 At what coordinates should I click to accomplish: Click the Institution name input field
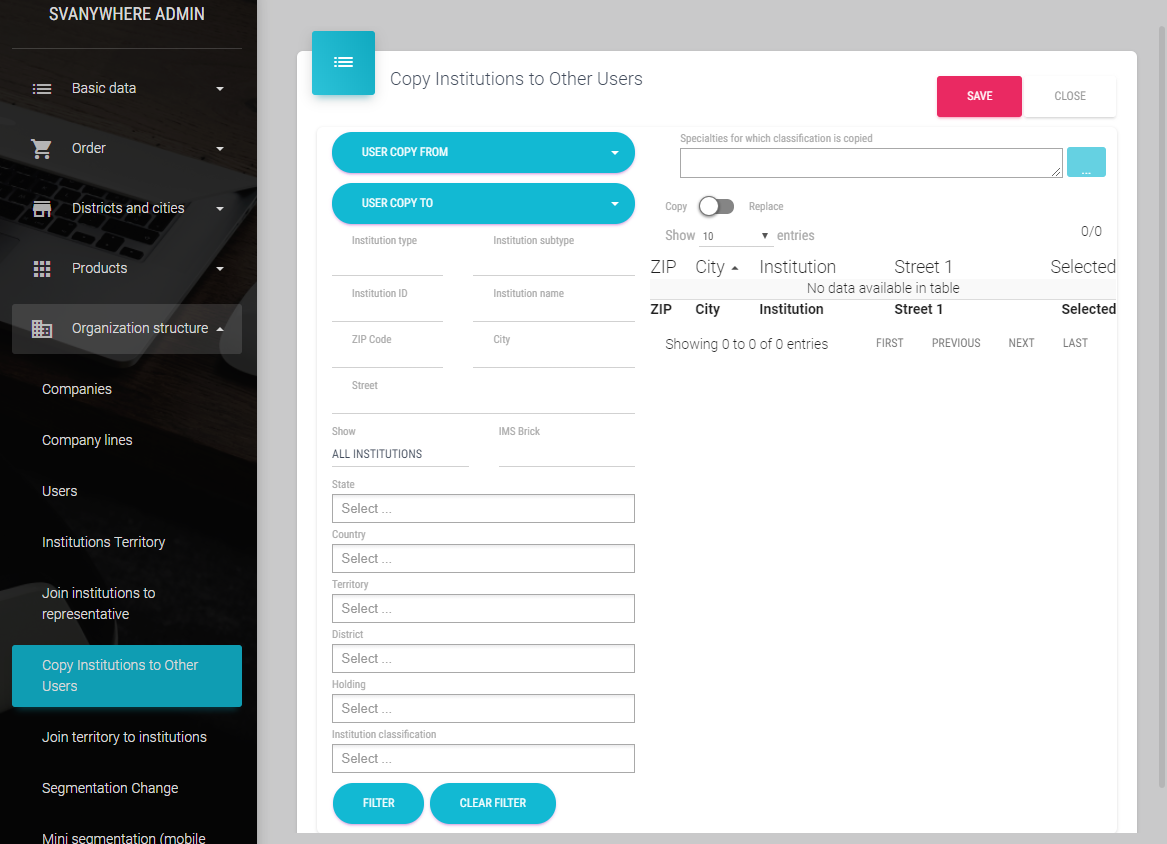click(553, 310)
